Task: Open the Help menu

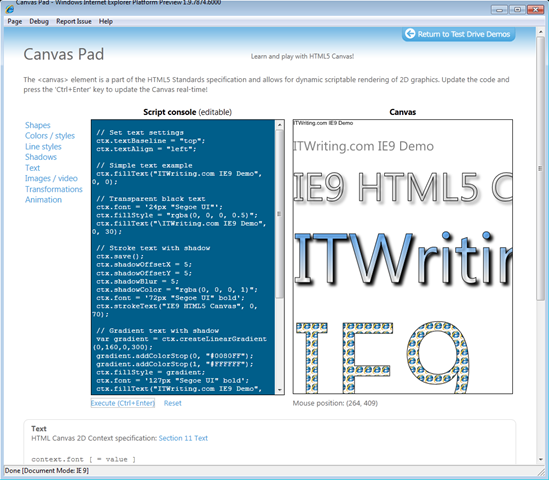Action: pos(106,21)
